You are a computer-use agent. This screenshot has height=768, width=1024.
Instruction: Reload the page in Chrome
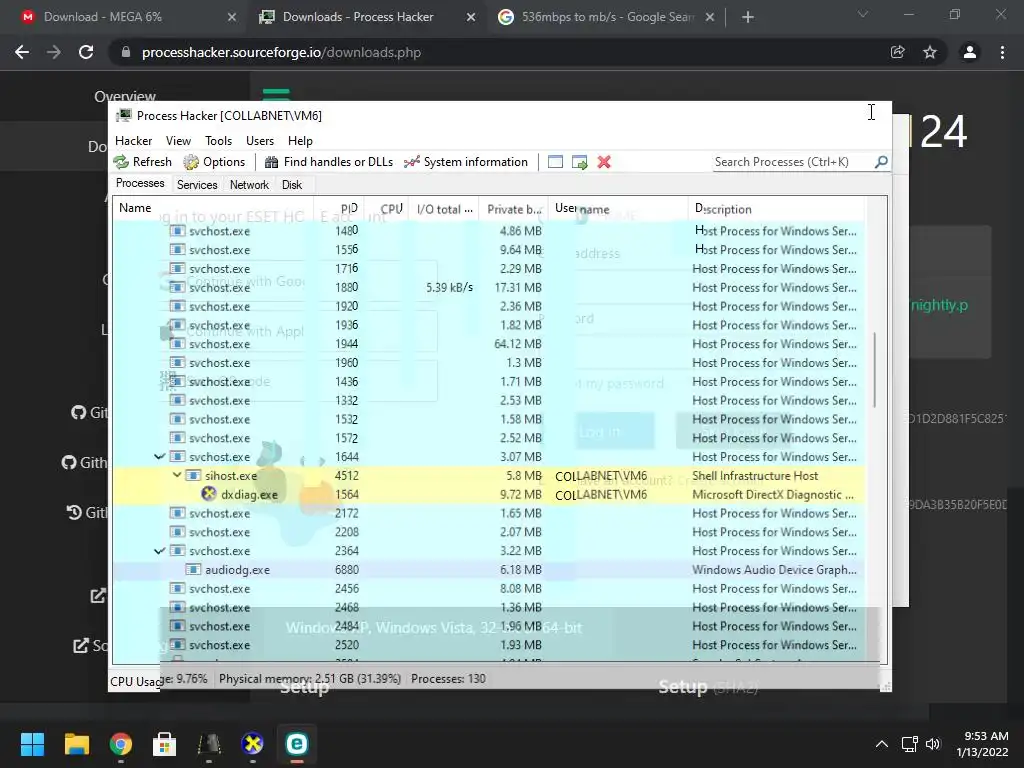pos(86,52)
